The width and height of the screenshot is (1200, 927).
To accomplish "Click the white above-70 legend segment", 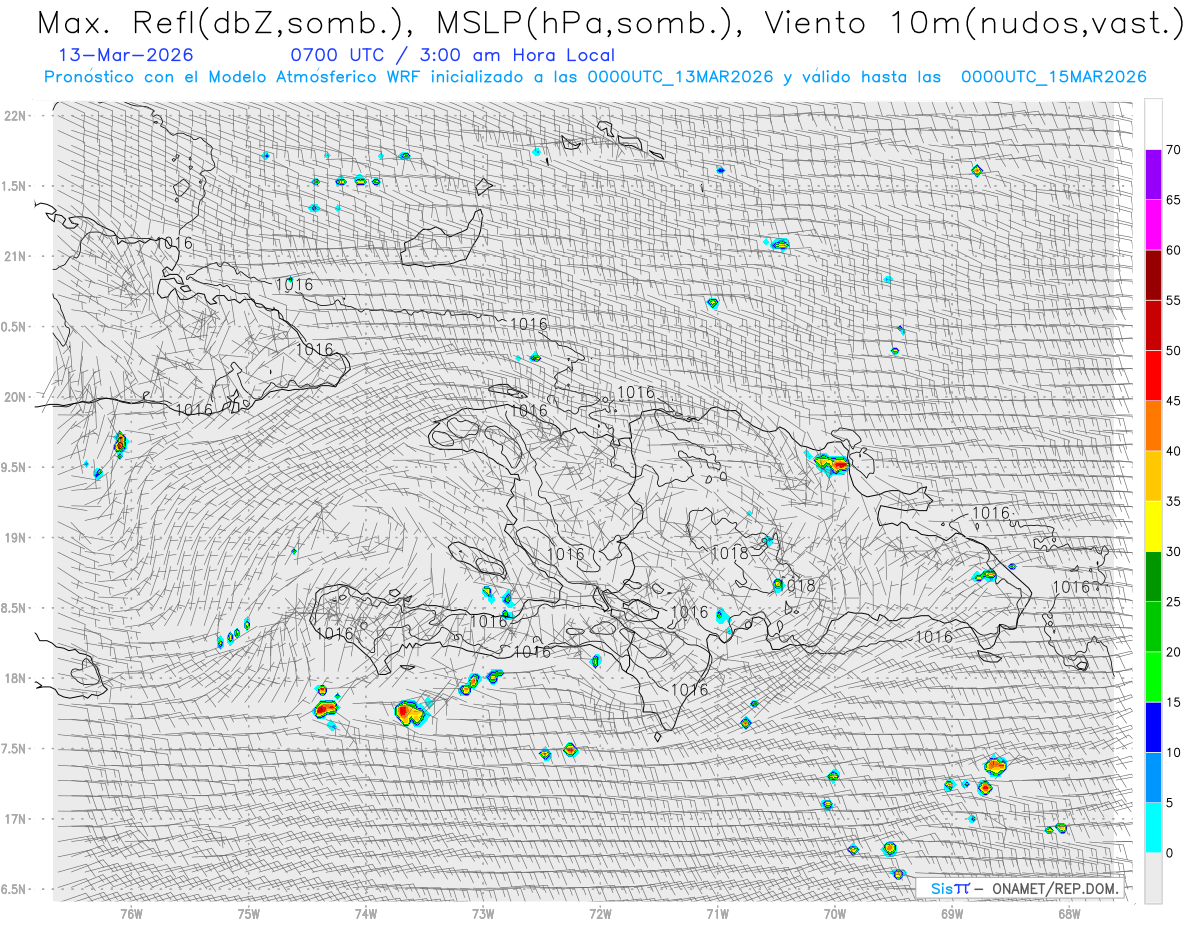I will pyautogui.click(x=1153, y=125).
